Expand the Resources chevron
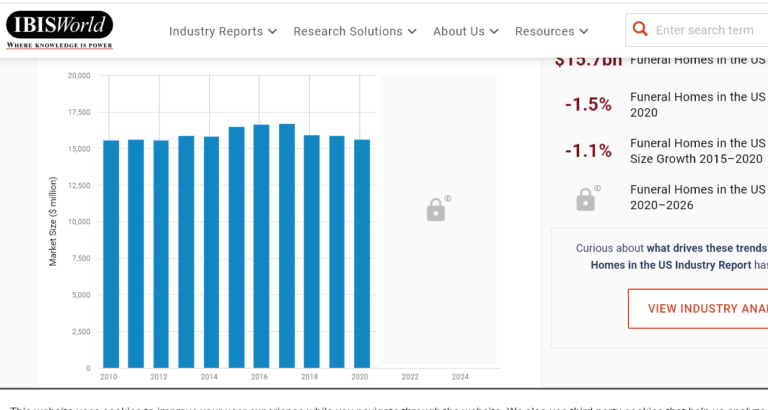 point(583,31)
